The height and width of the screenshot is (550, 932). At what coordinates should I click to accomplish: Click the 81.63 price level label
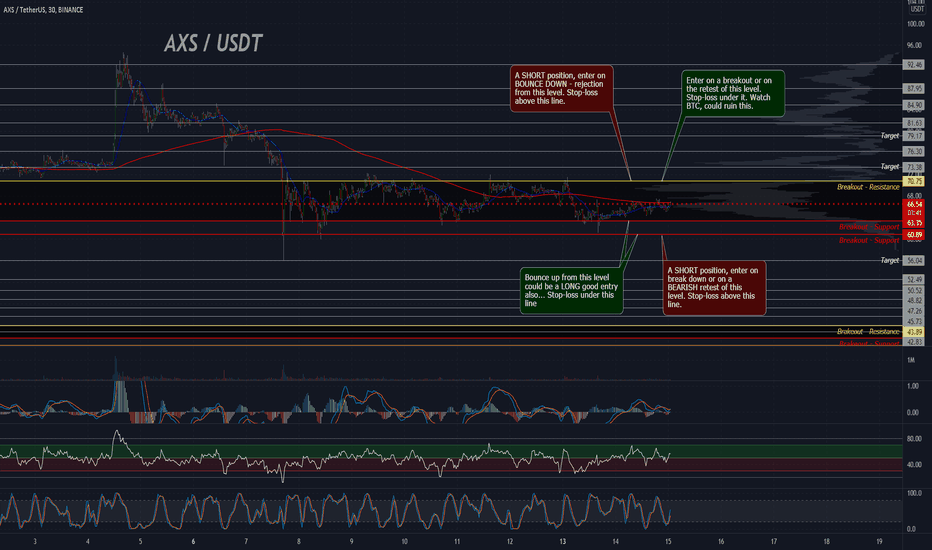coord(913,123)
